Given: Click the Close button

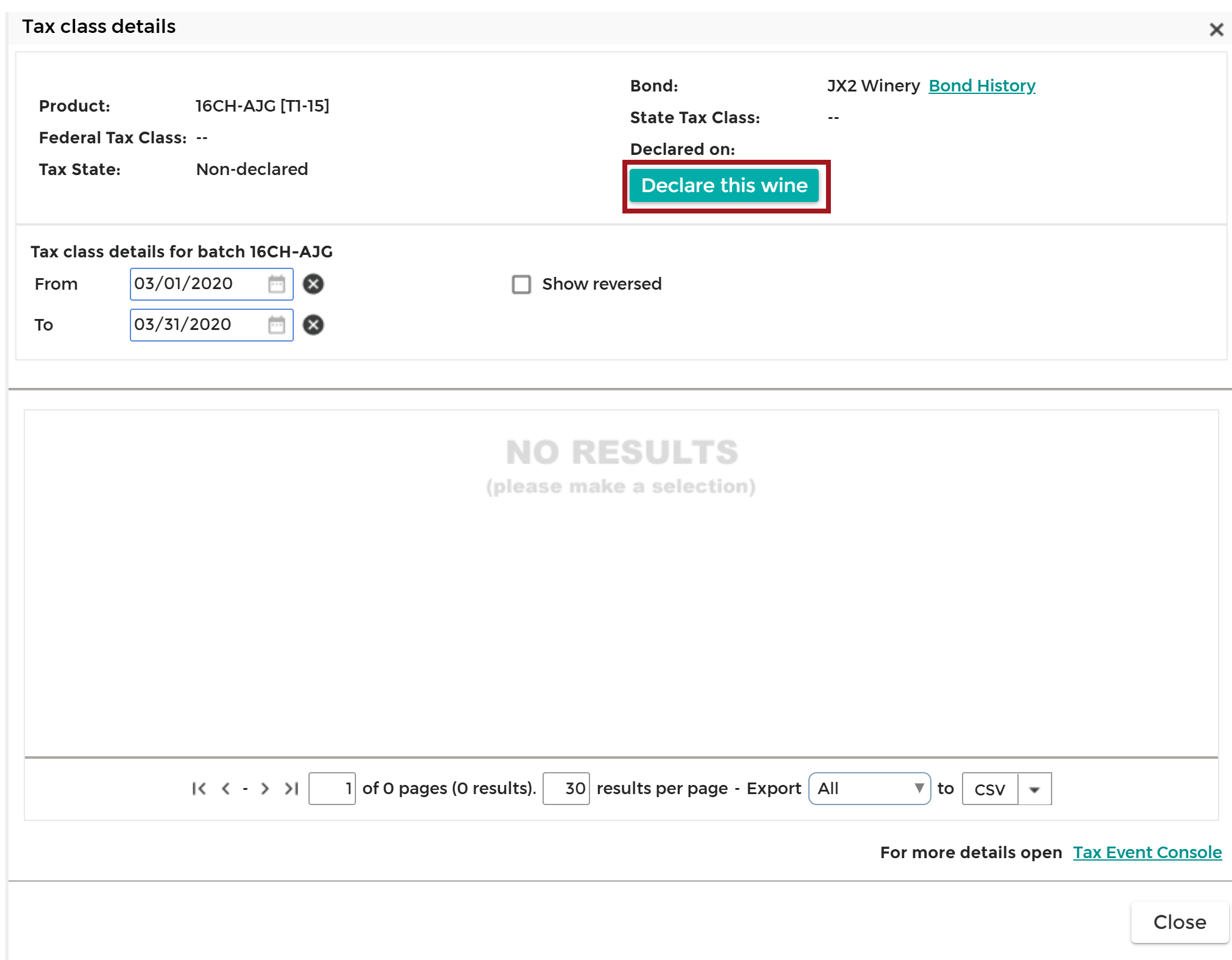Looking at the screenshot, I should click(1180, 922).
